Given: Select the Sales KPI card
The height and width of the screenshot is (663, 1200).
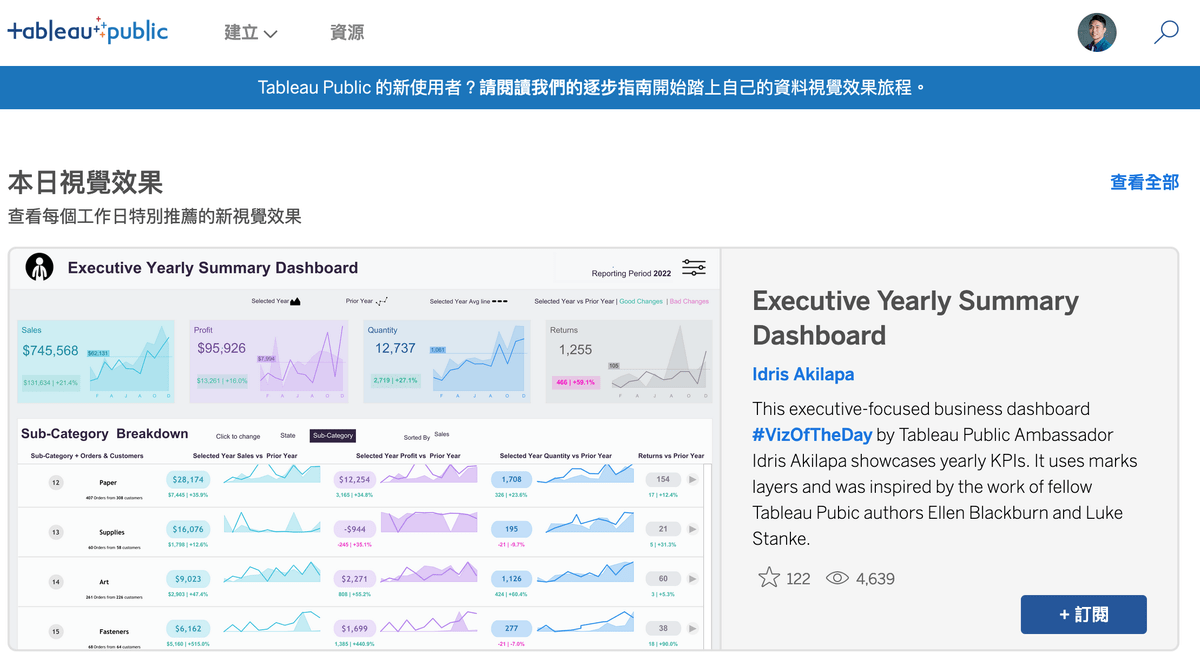Looking at the screenshot, I should pyautogui.click(x=96, y=361).
